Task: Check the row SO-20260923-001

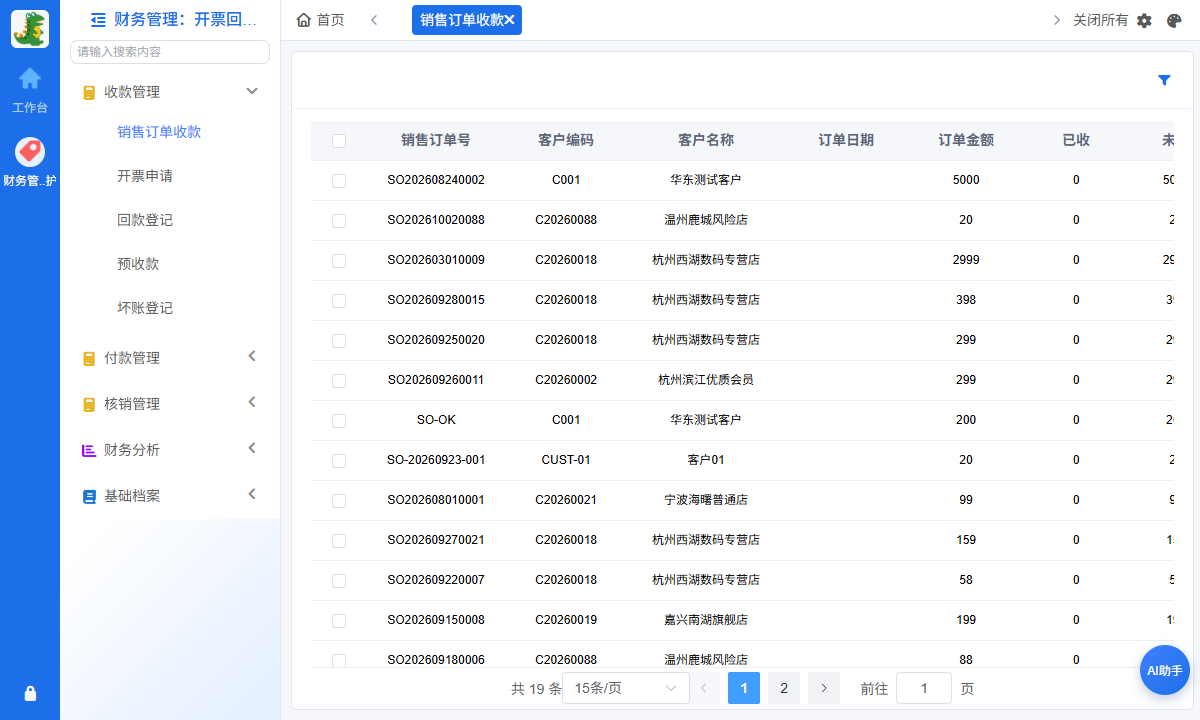Action: [x=339, y=461]
